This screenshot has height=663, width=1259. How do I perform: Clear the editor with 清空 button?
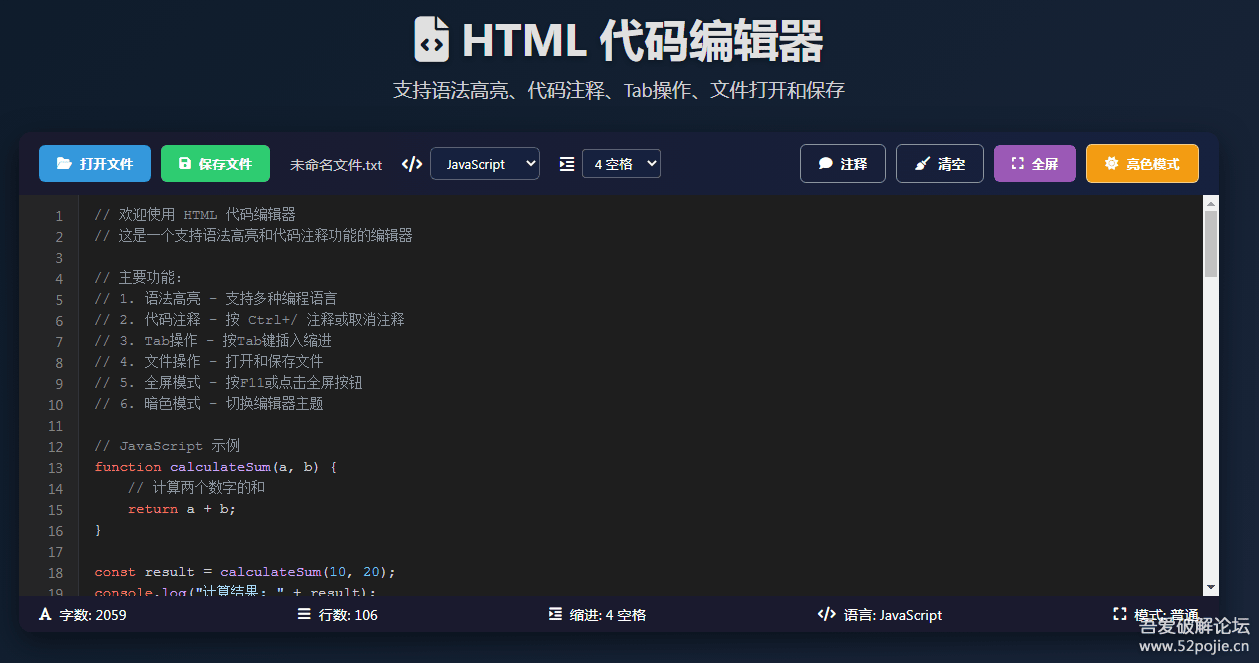tap(940, 164)
